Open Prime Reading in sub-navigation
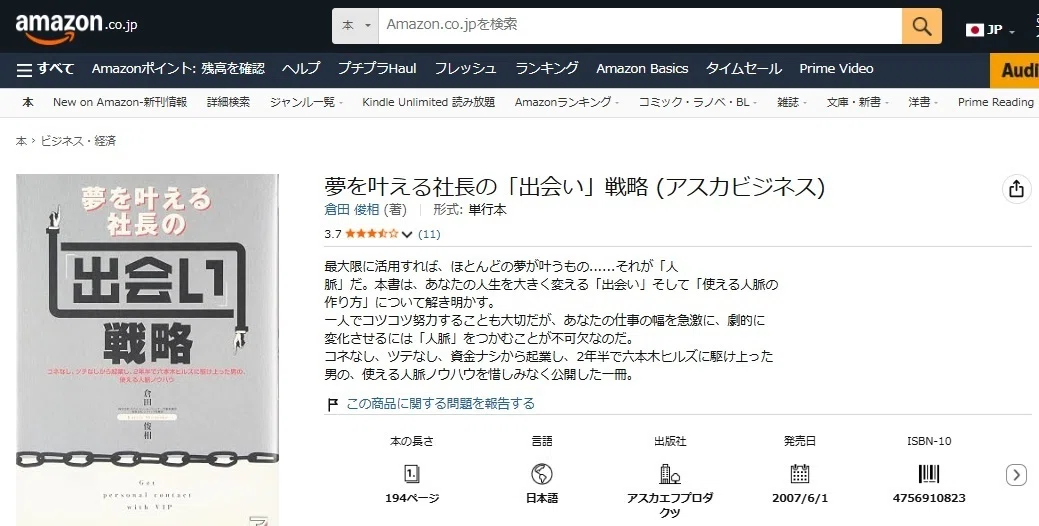Image resolution: width=1039 pixels, height=526 pixels. (995, 102)
